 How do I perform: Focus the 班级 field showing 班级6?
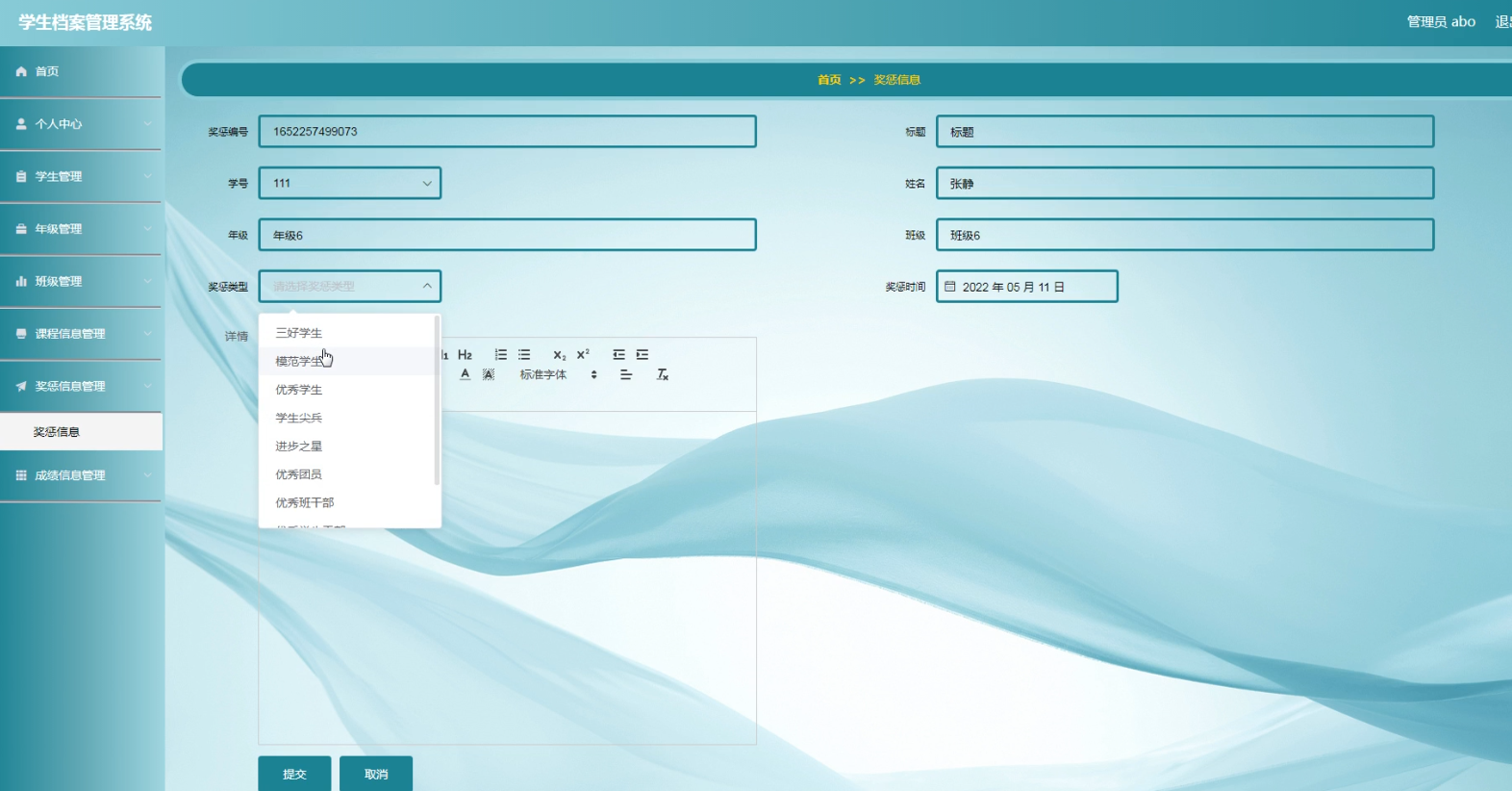[x=1185, y=235]
